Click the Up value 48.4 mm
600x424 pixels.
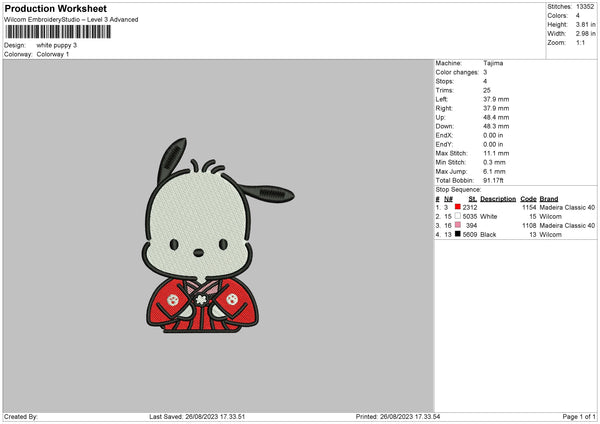[496, 117]
